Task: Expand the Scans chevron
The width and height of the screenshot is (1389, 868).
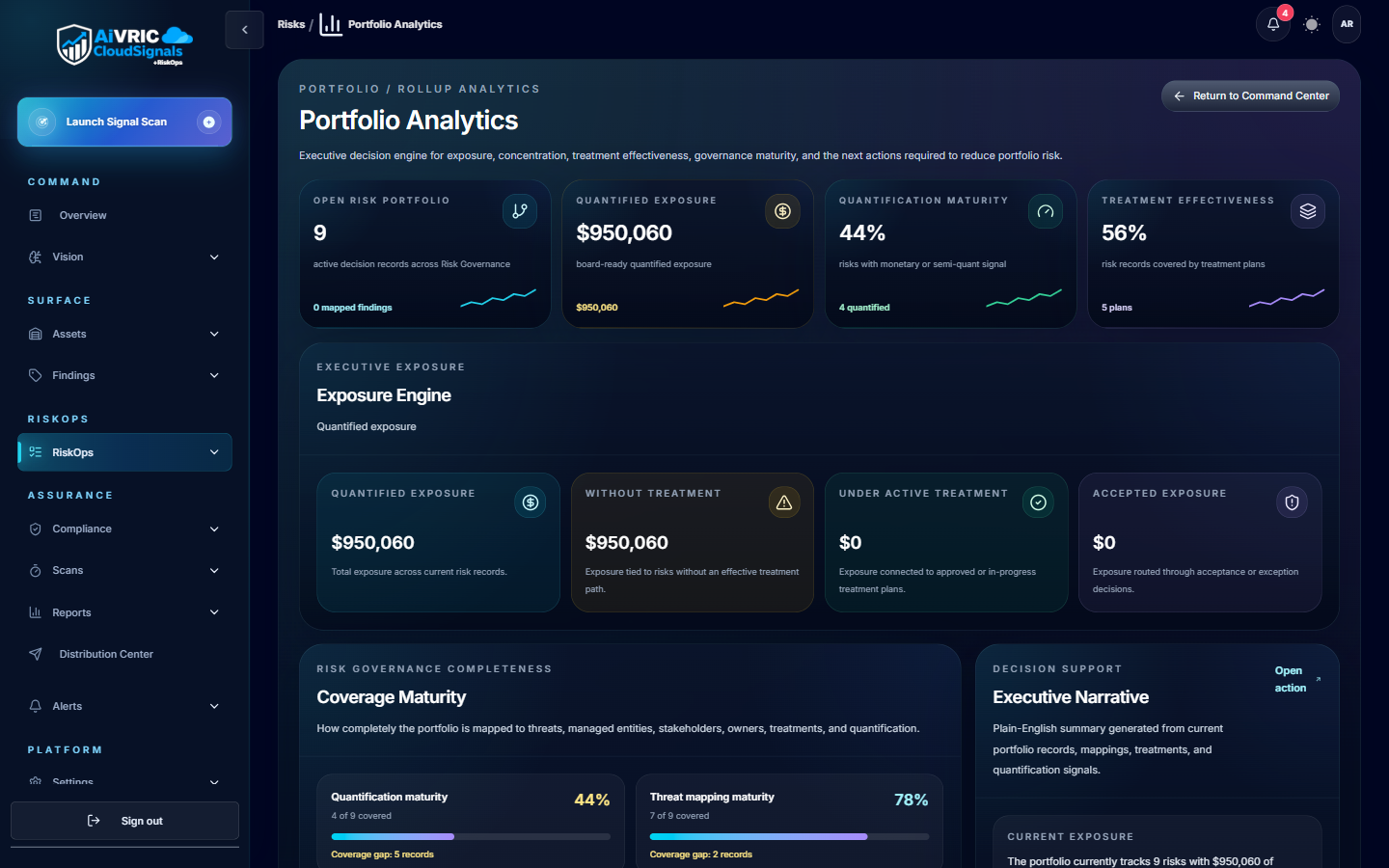Action: pyautogui.click(x=214, y=570)
